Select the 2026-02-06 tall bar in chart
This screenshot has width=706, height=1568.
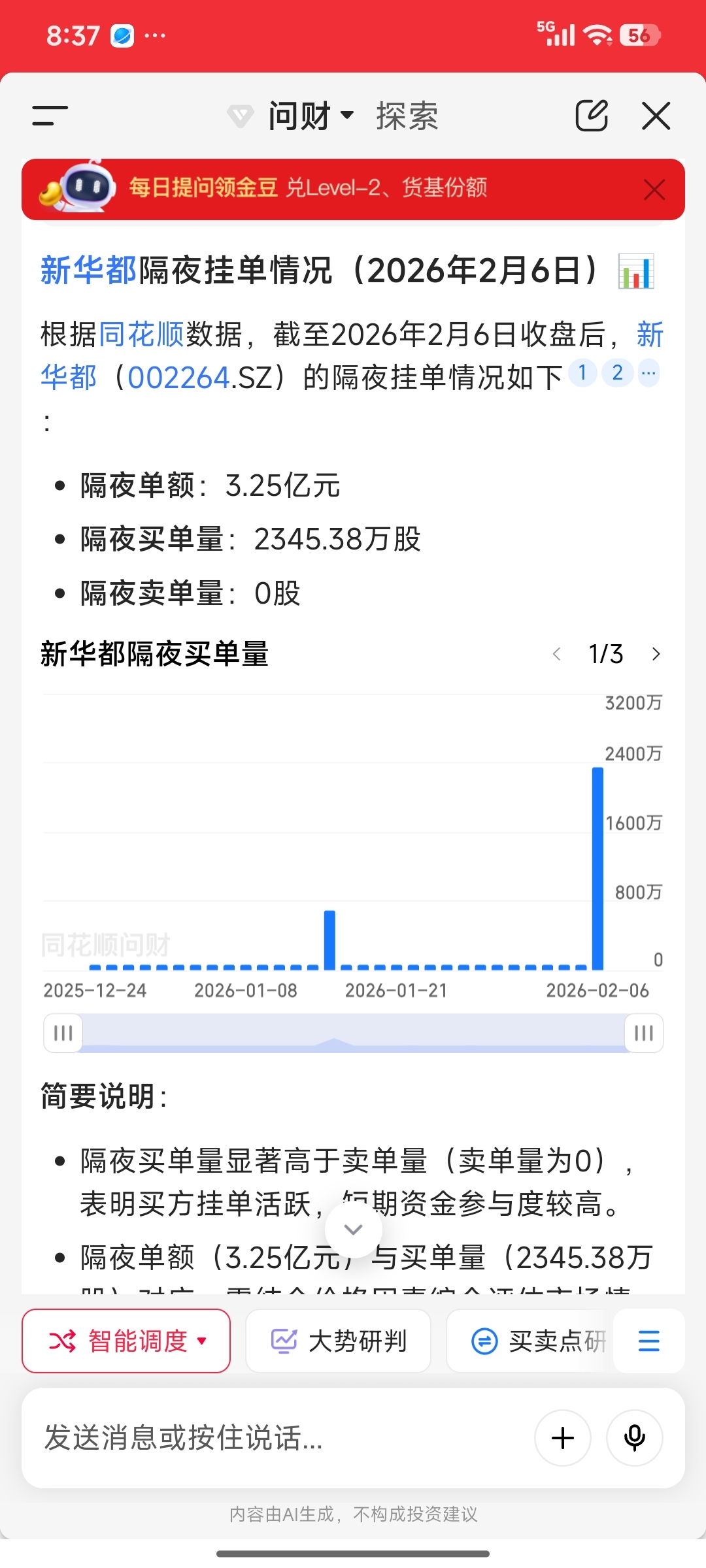pyautogui.click(x=597, y=869)
